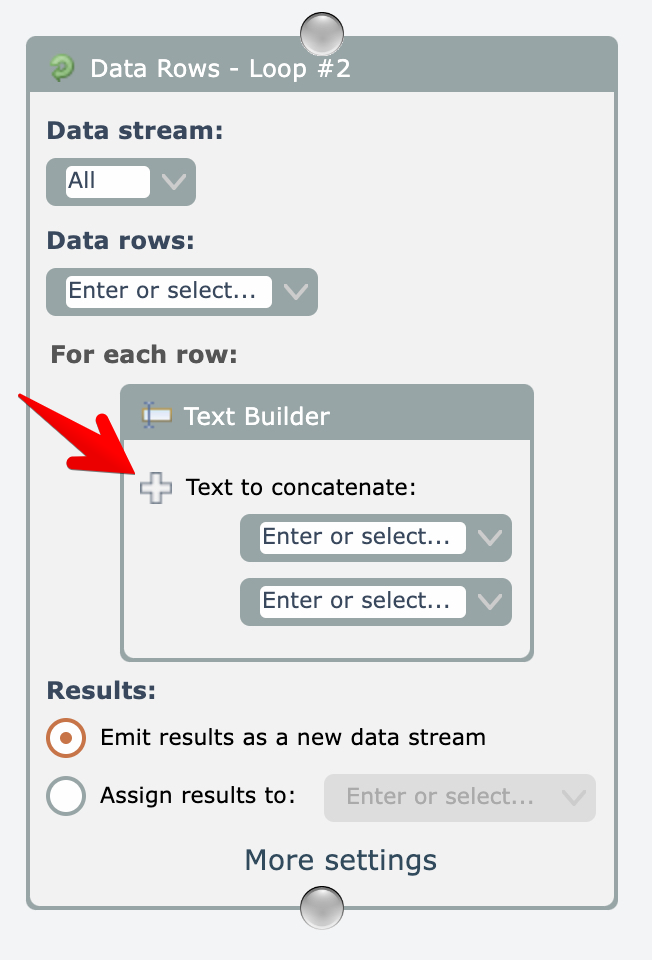Open second Text to concatenate dropdown arrow
This screenshot has width=652, height=960.
tap(490, 602)
